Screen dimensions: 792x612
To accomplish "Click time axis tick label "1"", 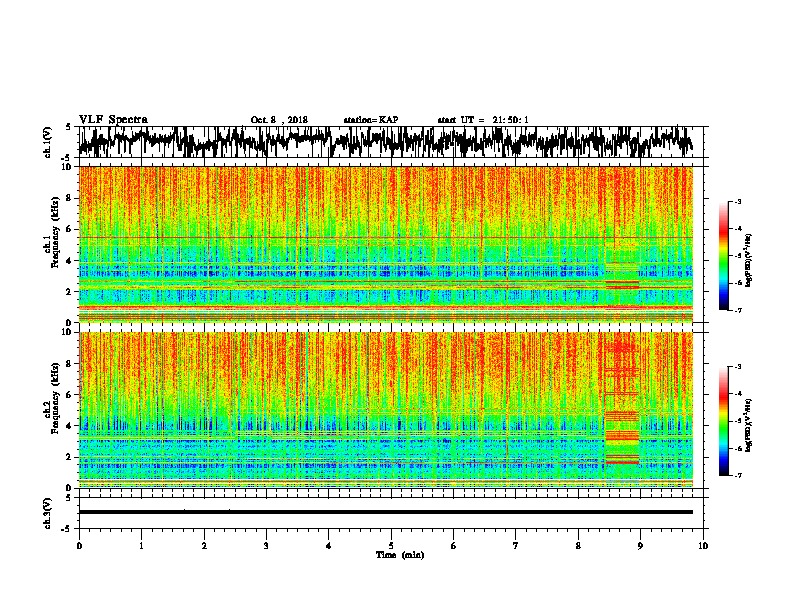I will point(141,546).
